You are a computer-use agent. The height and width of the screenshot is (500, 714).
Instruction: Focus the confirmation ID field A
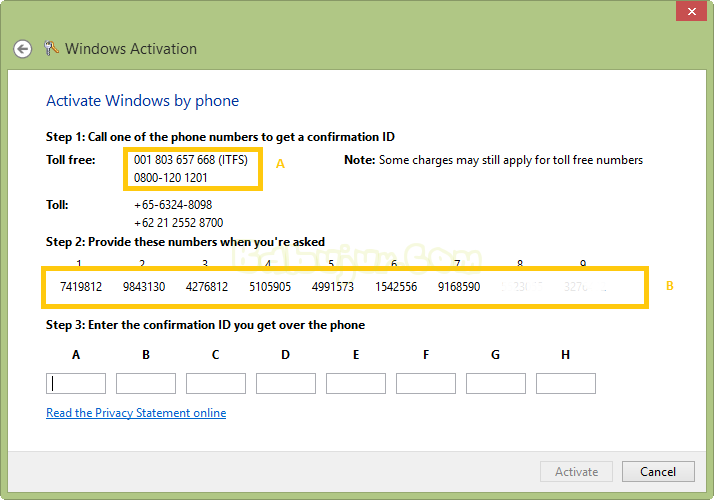pyautogui.click(x=76, y=383)
